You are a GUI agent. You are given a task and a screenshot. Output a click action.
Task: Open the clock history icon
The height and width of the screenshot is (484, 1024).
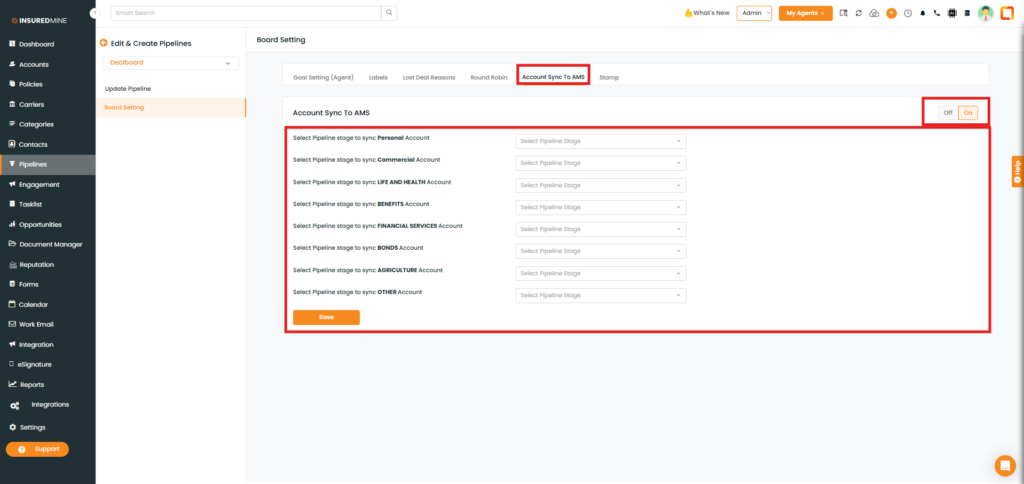coord(907,13)
